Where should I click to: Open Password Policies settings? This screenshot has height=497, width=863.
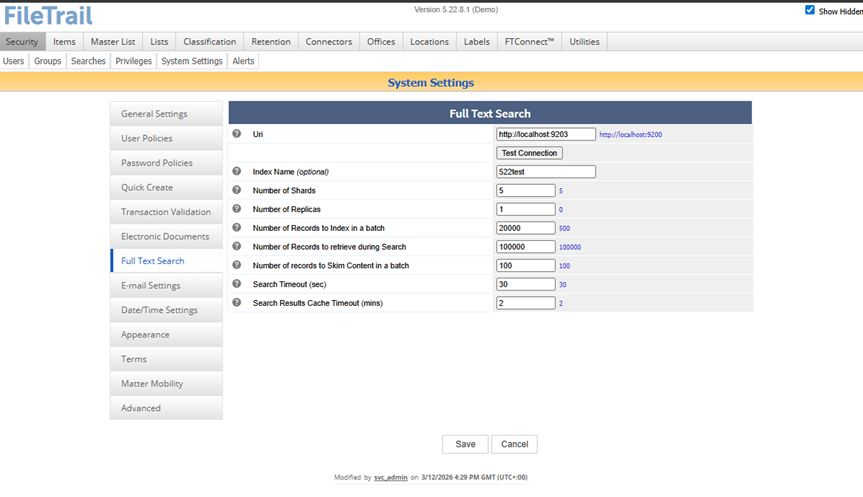166,162
